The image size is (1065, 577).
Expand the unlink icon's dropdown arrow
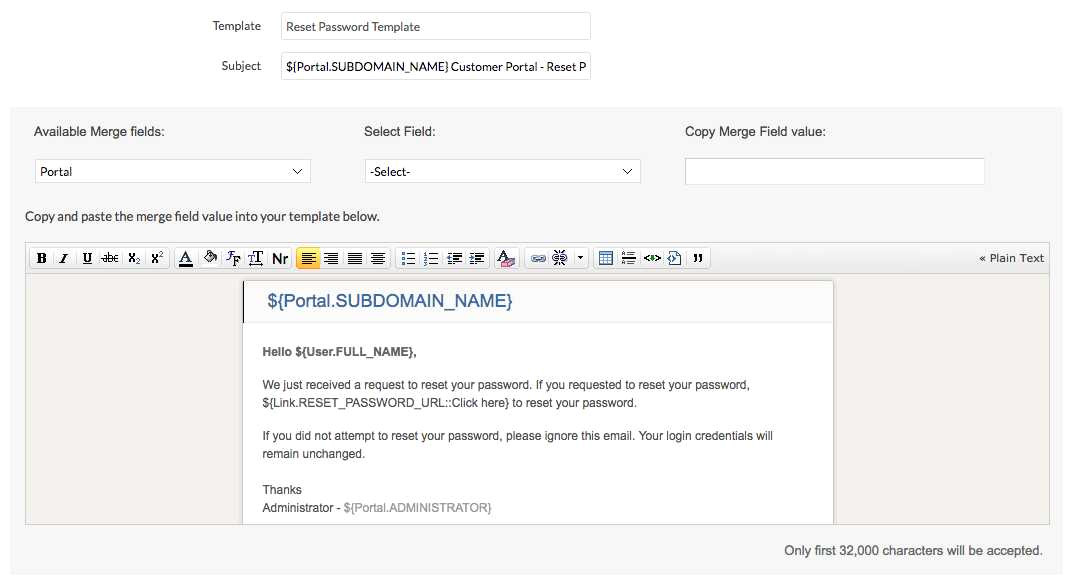pyautogui.click(x=578, y=257)
